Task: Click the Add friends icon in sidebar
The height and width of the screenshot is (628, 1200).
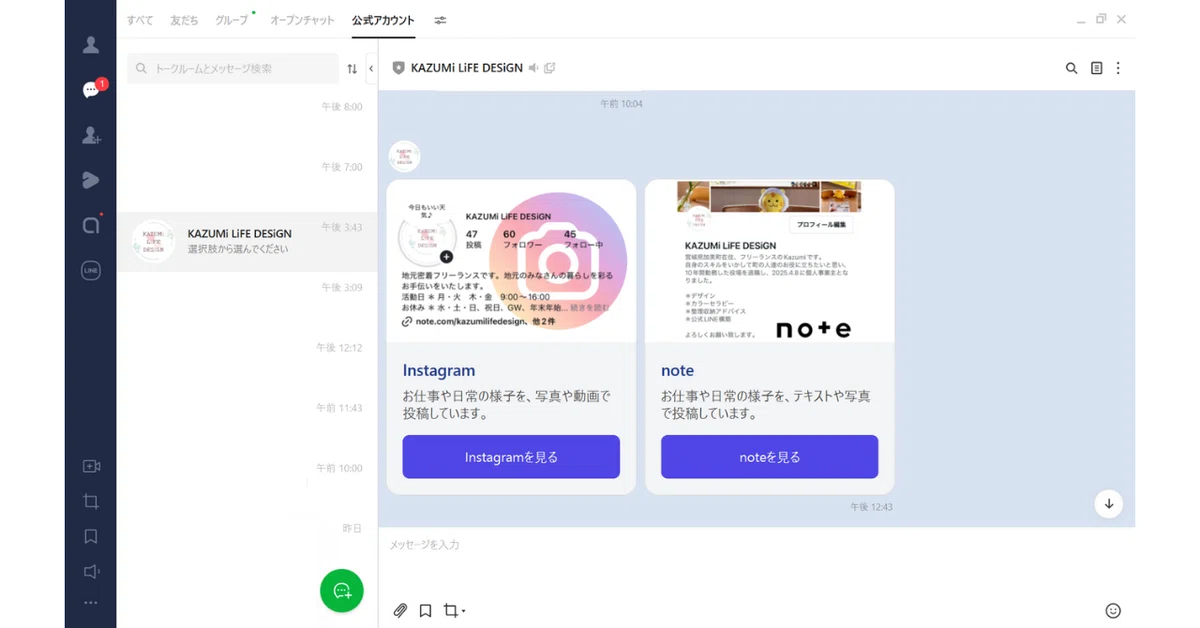Action: pos(91,135)
